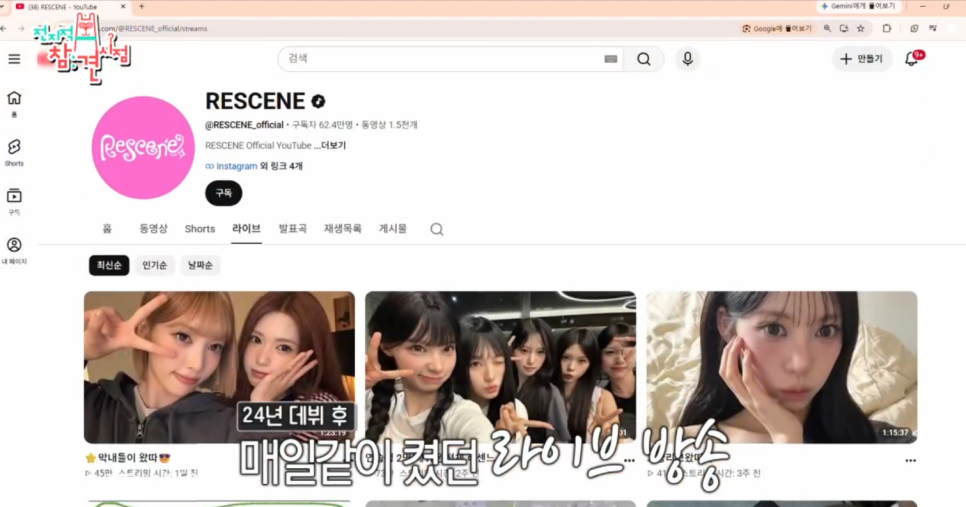This screenshot has height=507, width=966.
Task: Open the 1:15:37 stream thumbnail
Action: 782,367
